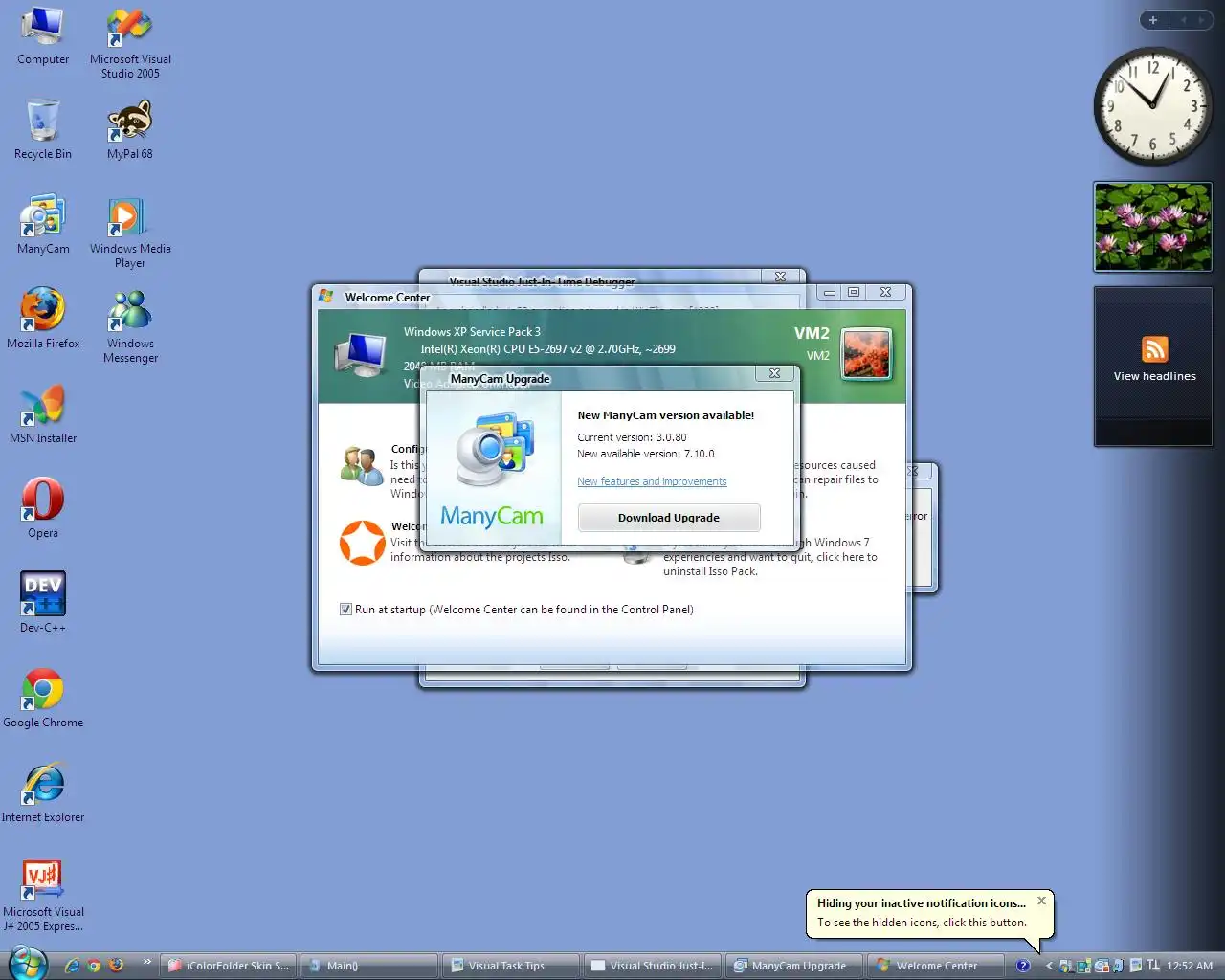Click Firefox quick launch icon in taskbar
This screenshot has height=980, width=1225.
116,965
